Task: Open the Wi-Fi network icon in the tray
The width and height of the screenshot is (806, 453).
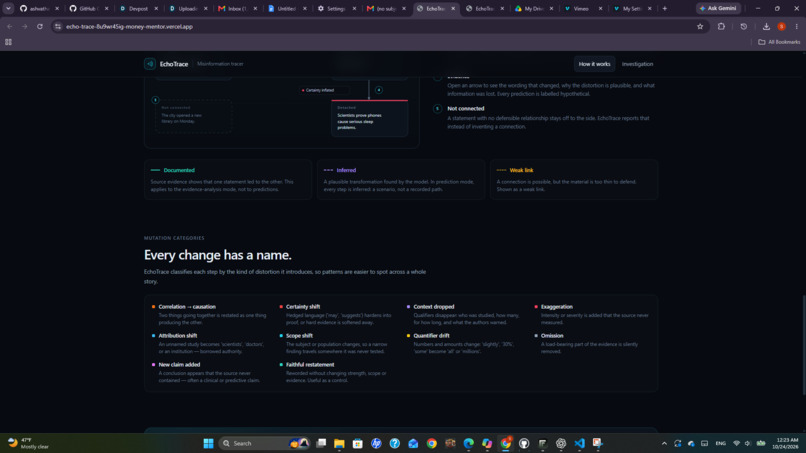Action: 737,443
